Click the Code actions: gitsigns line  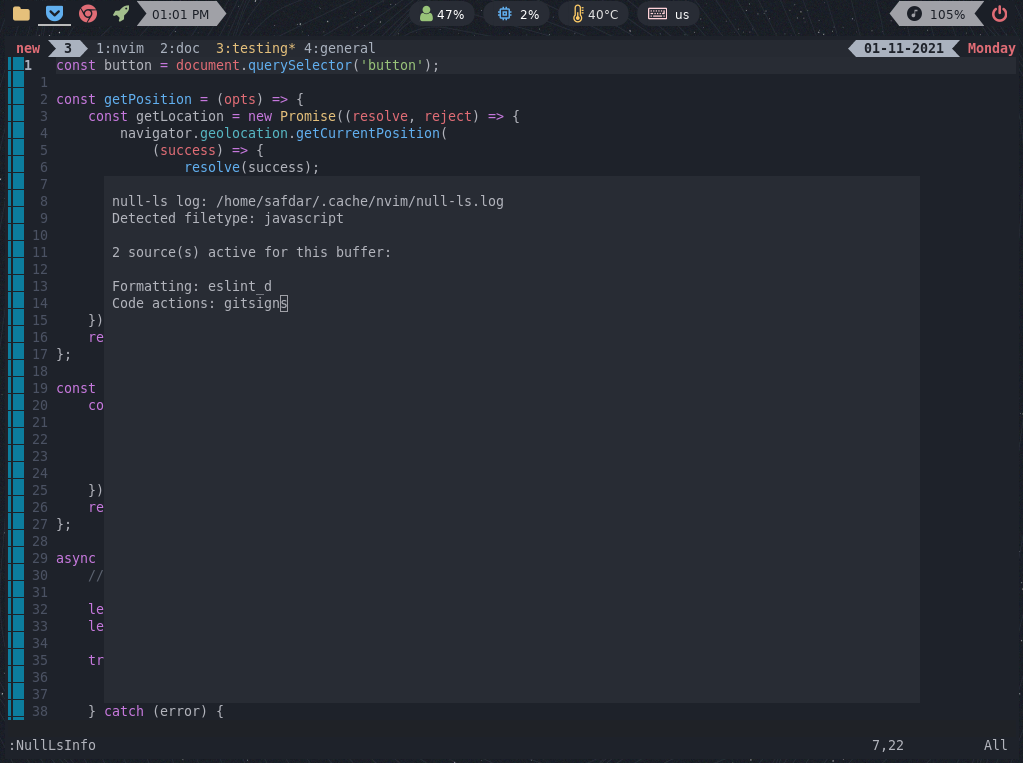[x=200, y=303]
